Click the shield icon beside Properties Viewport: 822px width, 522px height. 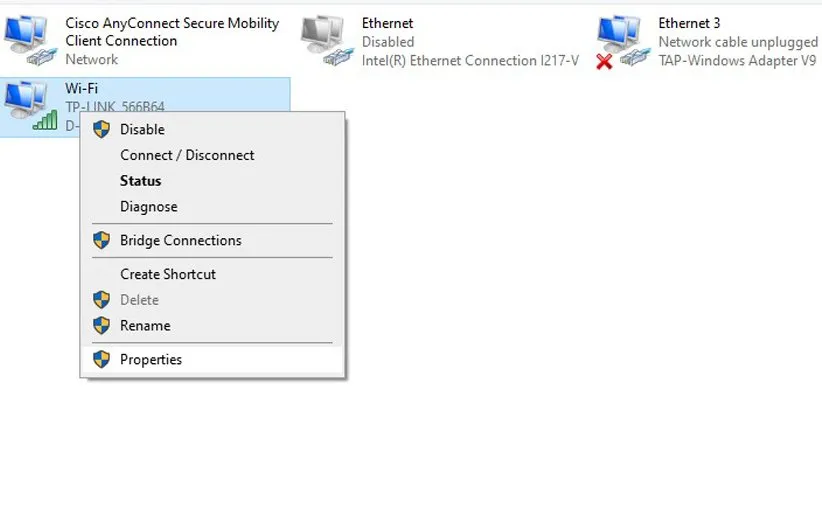click(x=101, y=359)
